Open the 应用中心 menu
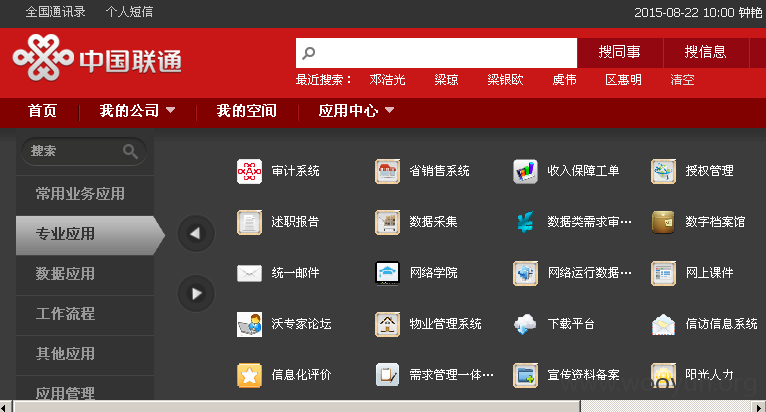Image resolution: width=766 pixels, height=412 pixels. point(348,111)
